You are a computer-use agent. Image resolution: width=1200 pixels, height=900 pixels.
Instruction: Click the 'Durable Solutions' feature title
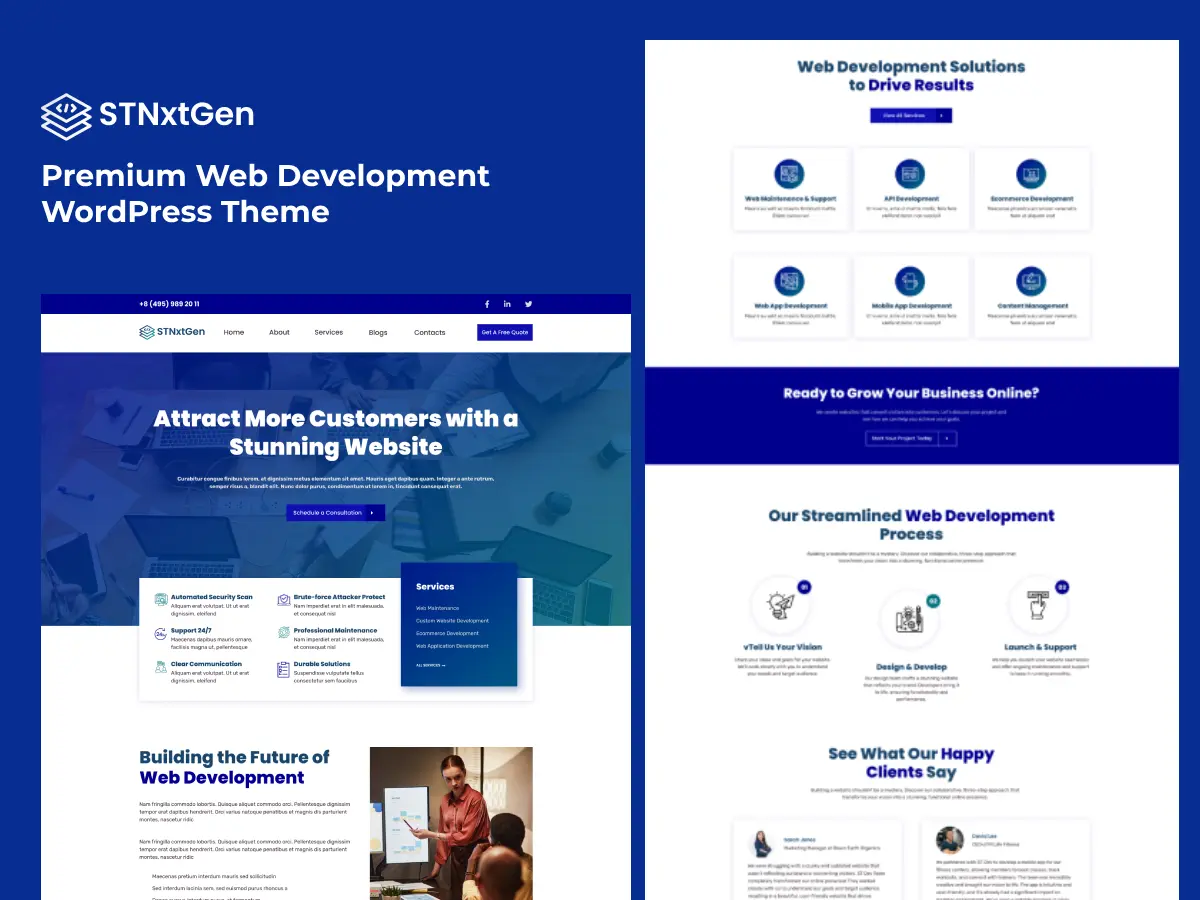tap(322, 664)
